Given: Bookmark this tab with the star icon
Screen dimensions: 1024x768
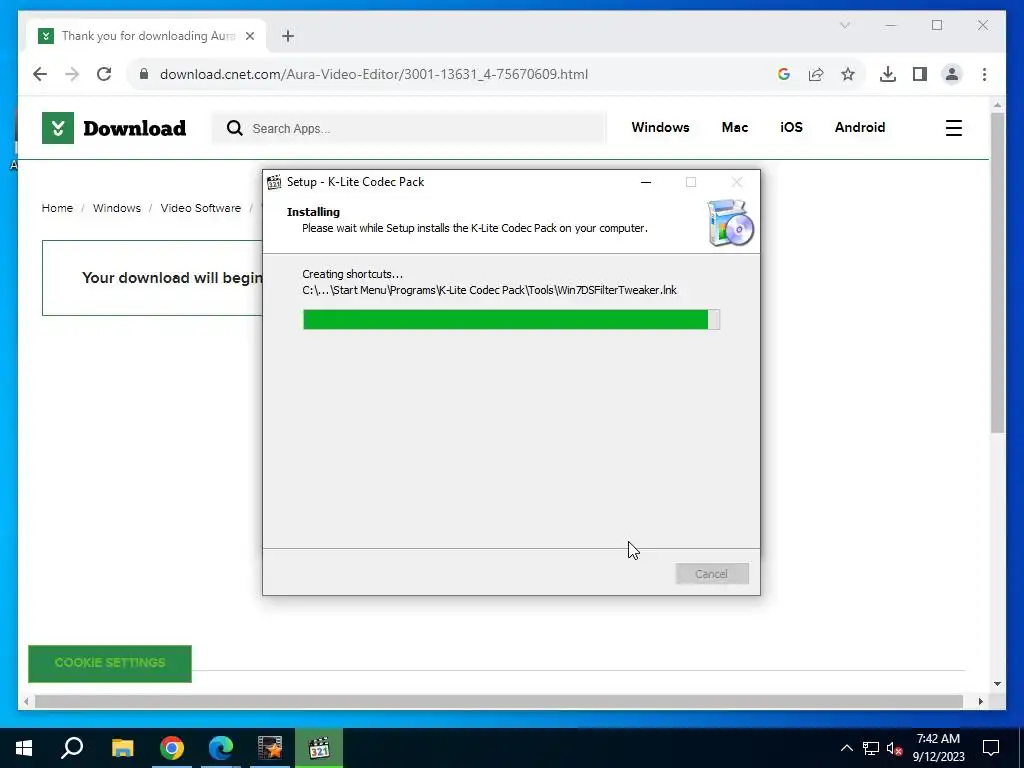Looking at the screenshot, I should click(848, 74).
